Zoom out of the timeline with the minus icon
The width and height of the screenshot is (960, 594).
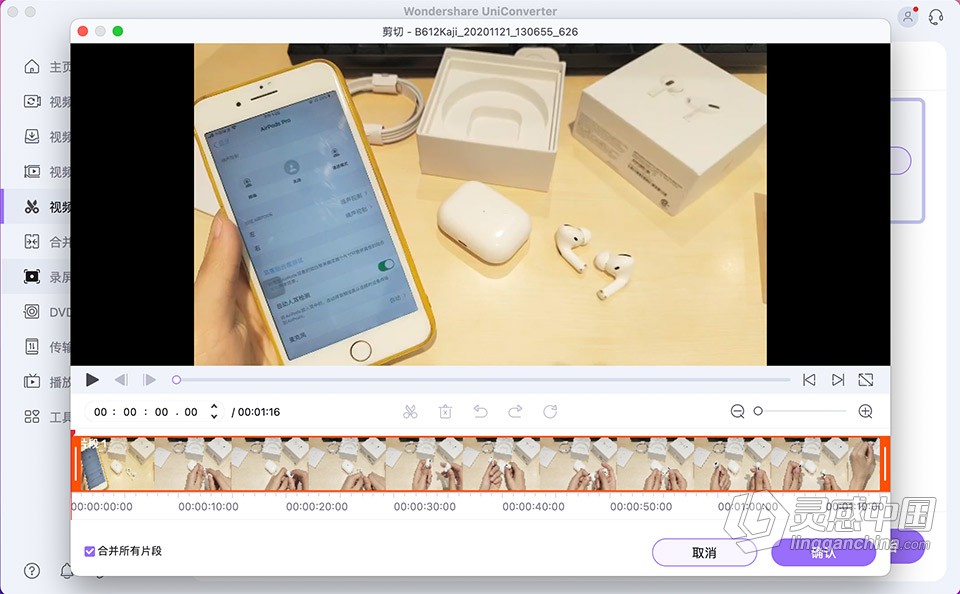pos(737,411)
